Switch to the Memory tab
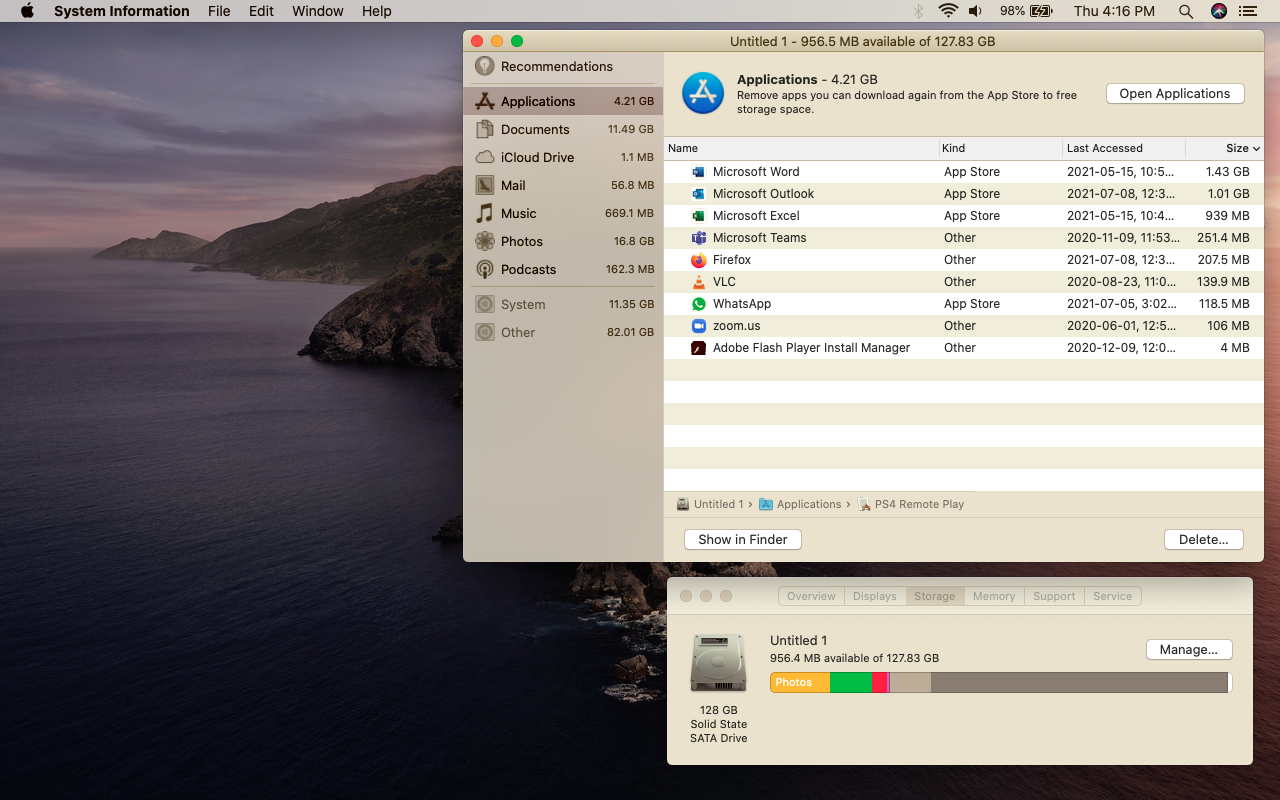Image resolution: width=1280 pixels, height=800 pixels. point(993,596)
